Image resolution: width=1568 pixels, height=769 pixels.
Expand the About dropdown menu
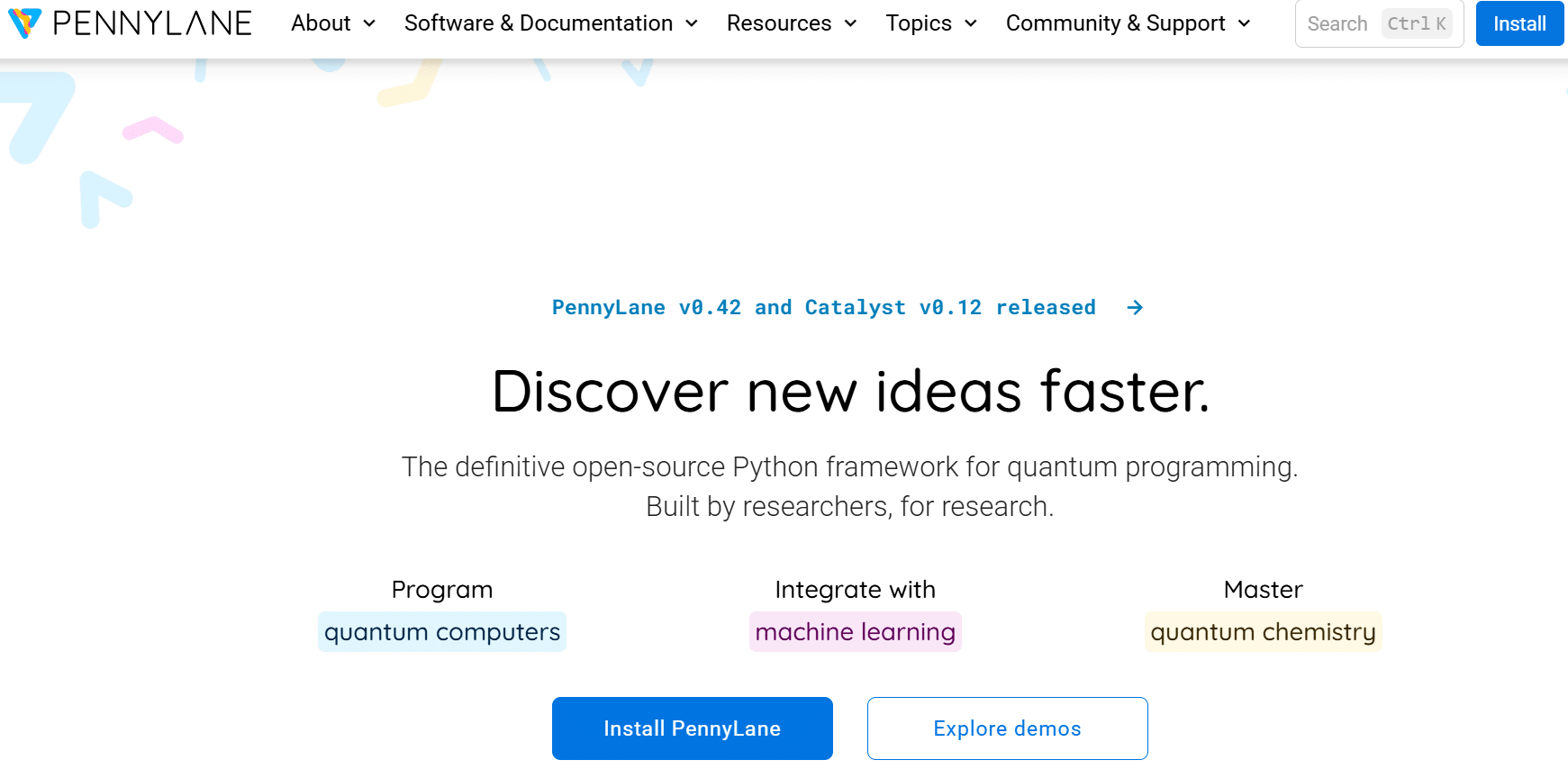pyautogui.click(x=321, y=23)
